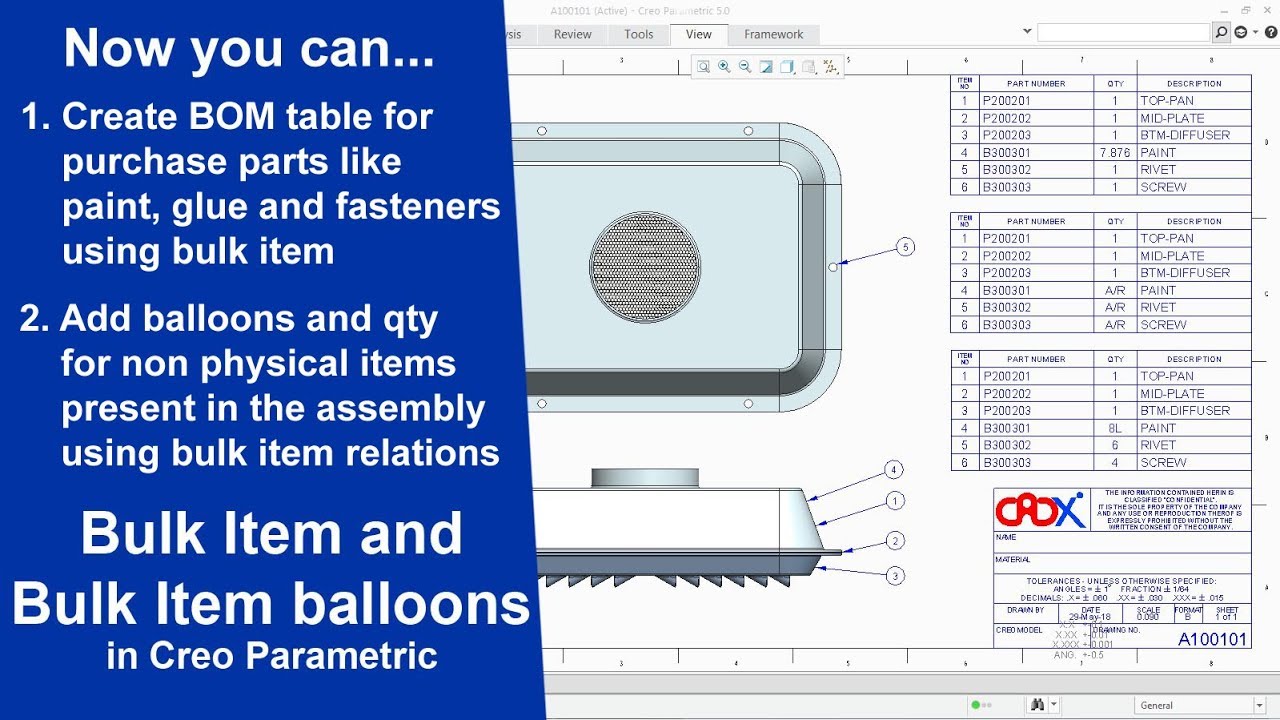Click the green regeneration status light
The height and width of the screenshot is (720, 1280).
976,705
